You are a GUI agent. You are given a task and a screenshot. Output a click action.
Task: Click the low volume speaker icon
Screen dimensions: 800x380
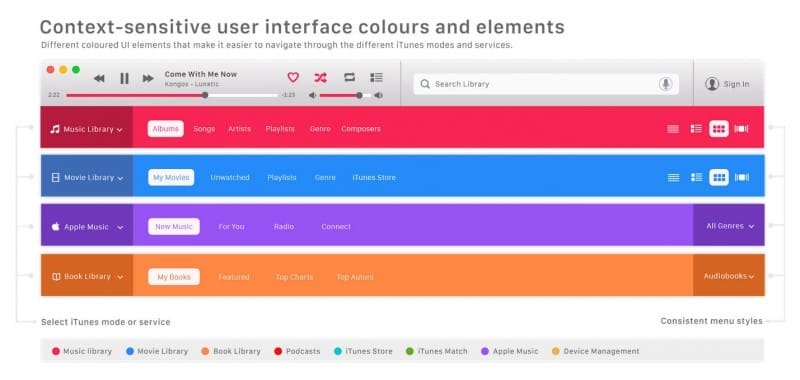pos(312,95)
